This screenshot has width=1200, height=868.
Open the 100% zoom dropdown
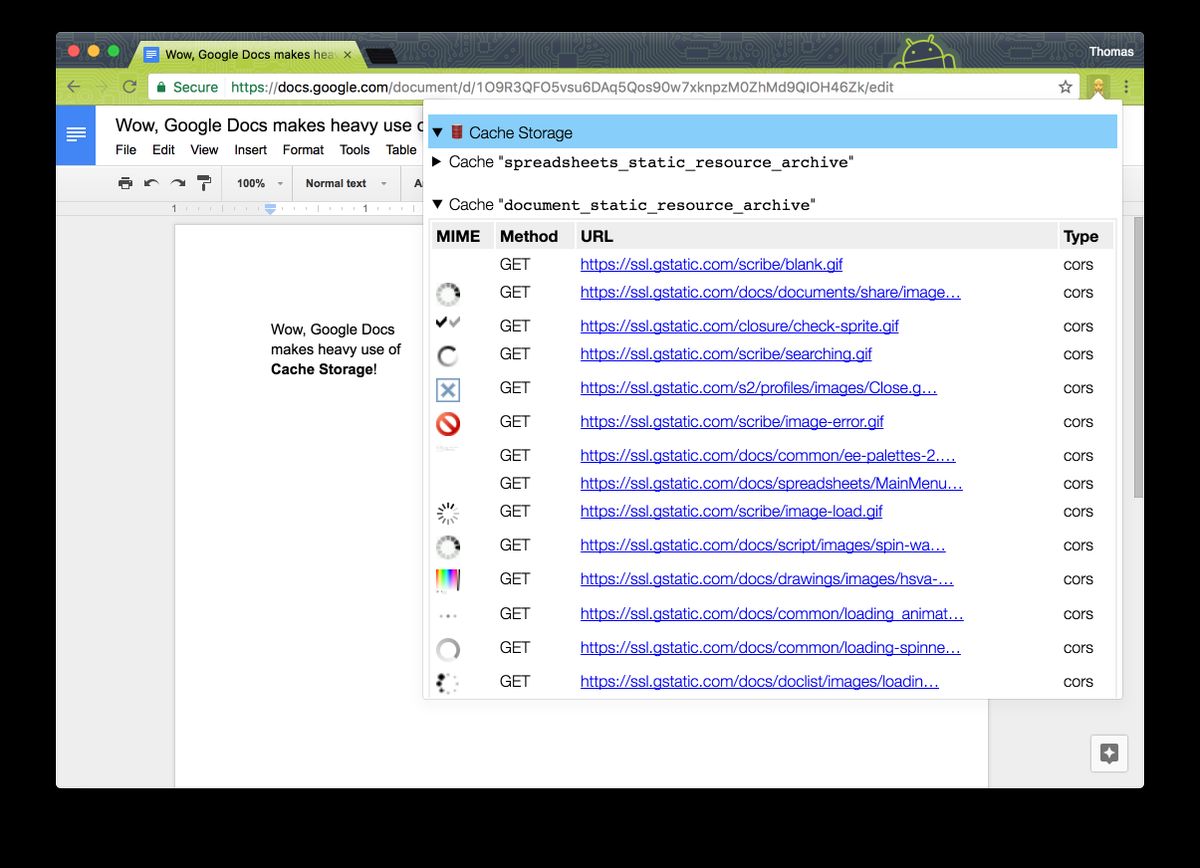point(260,183)
